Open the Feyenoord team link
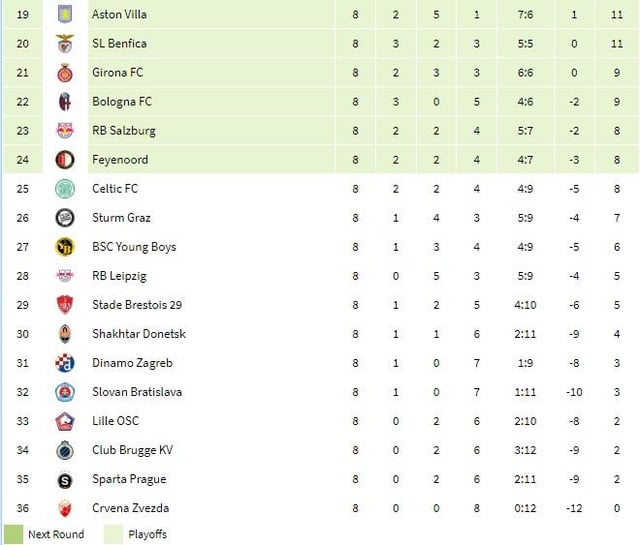The image size is (640, 545). coord(120,160)
